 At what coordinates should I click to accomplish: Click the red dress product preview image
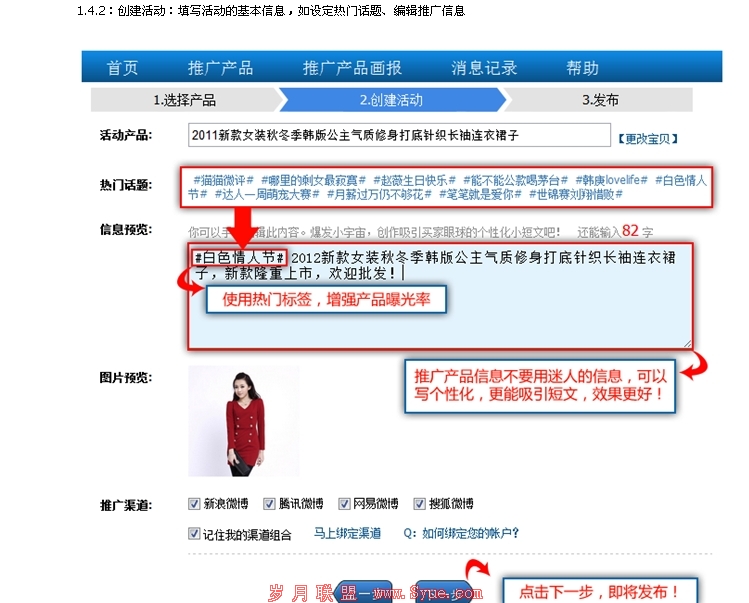244,421
